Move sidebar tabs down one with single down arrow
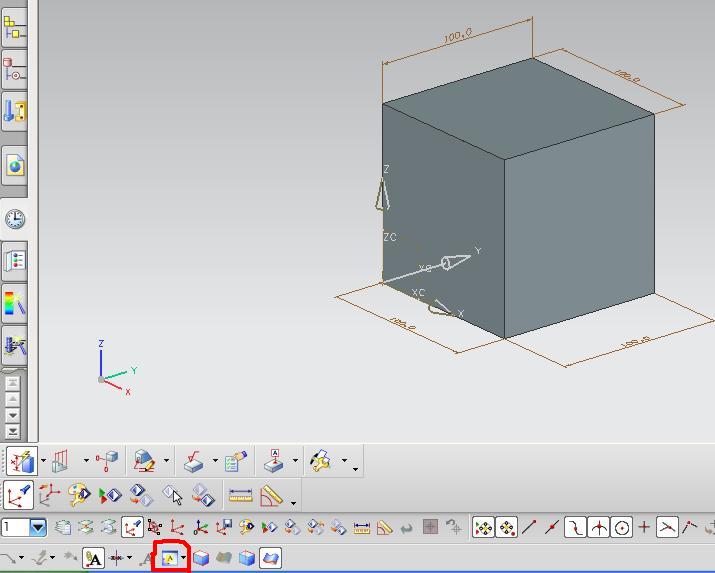The height and width of the screenshot is (573, 715). click(x=12, y=415)
